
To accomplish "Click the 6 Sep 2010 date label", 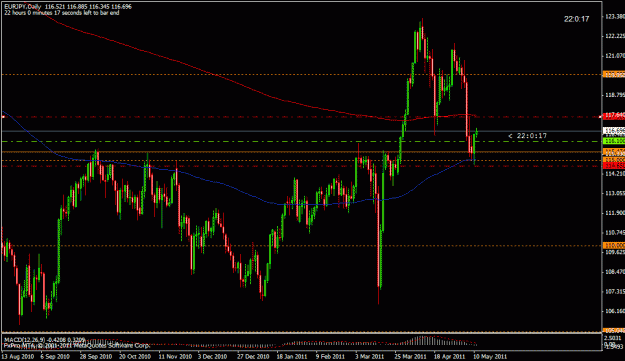I will tap(55, 356).
